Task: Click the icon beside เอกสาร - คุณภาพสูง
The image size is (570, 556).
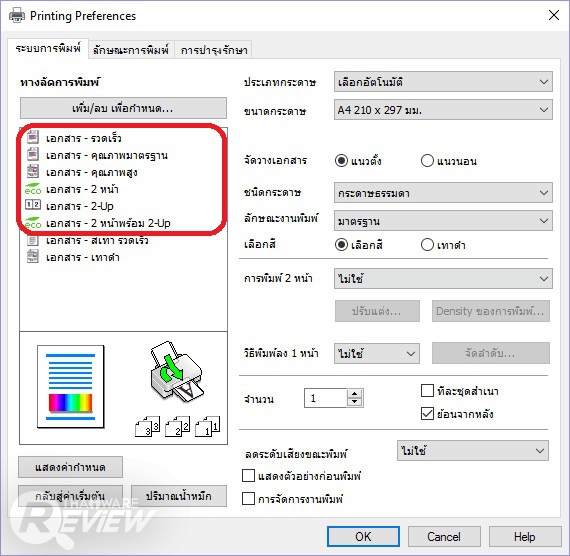Action: pos(33,172)
